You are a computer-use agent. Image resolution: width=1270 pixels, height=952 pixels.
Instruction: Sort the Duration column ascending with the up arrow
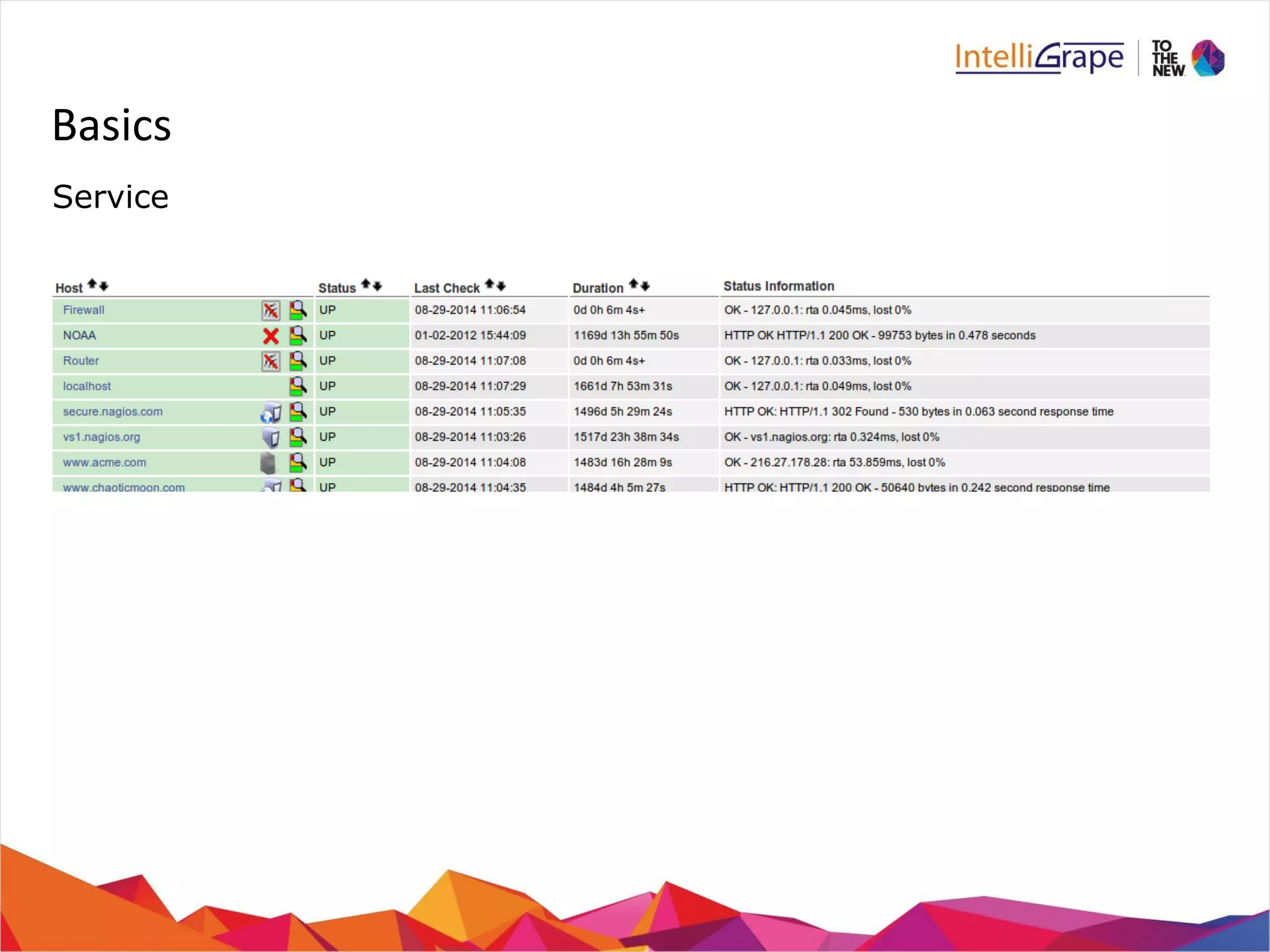633,284
